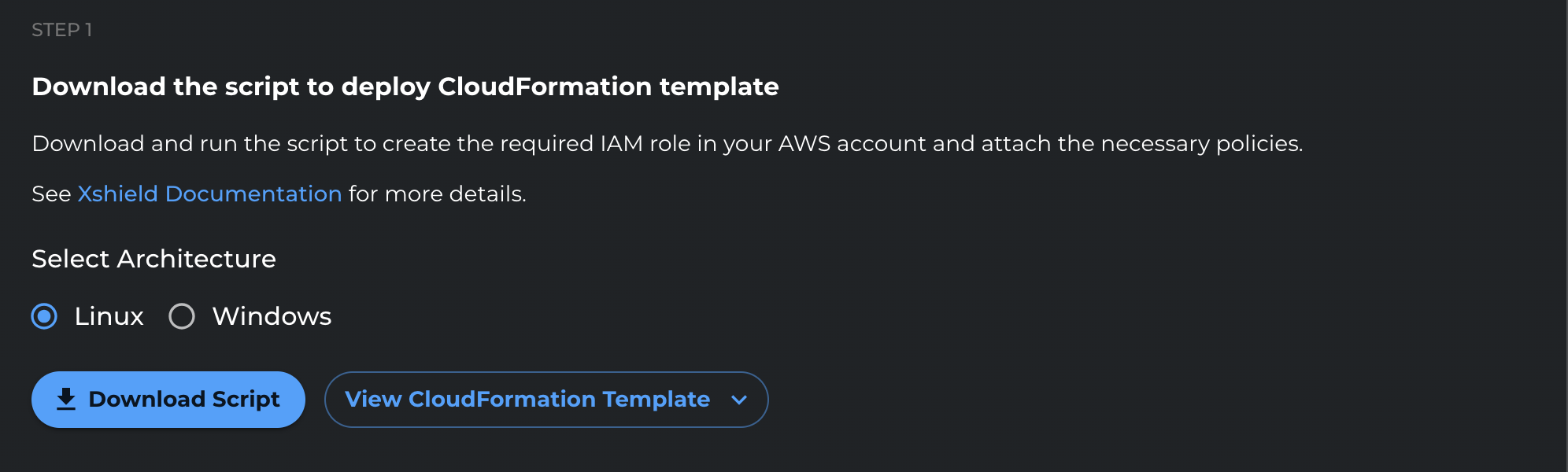Click the blue Download Script pill control
Image resolution: width=1568 pixels, height=472 pixels.
click(x=168, y=399)
